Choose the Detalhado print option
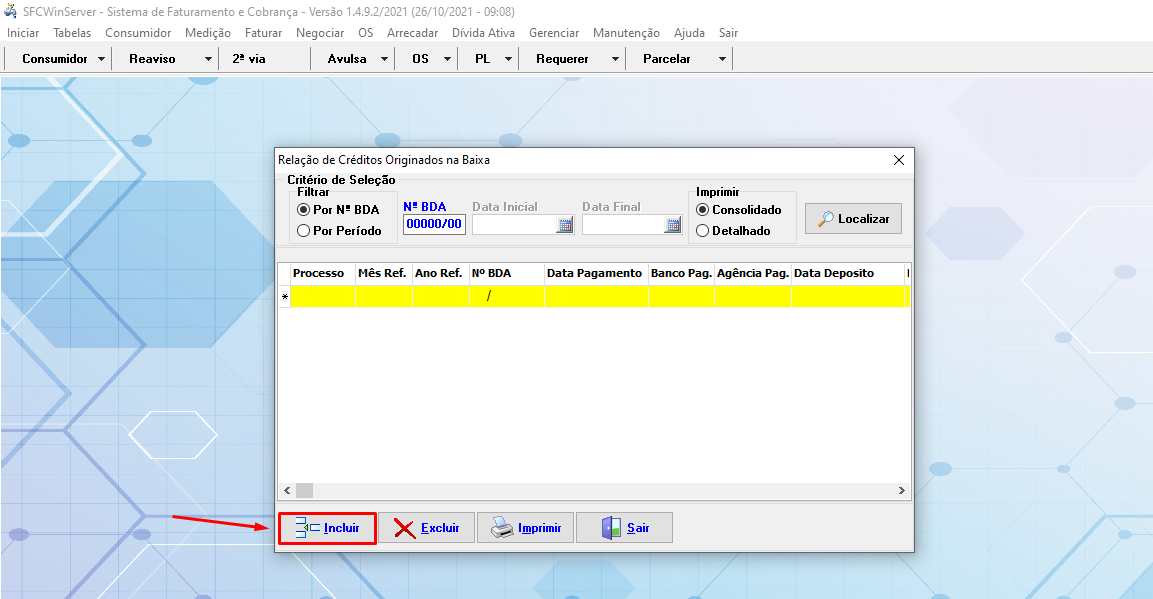Viewport: 1153px width, 599px height. [x=703, y=231]
